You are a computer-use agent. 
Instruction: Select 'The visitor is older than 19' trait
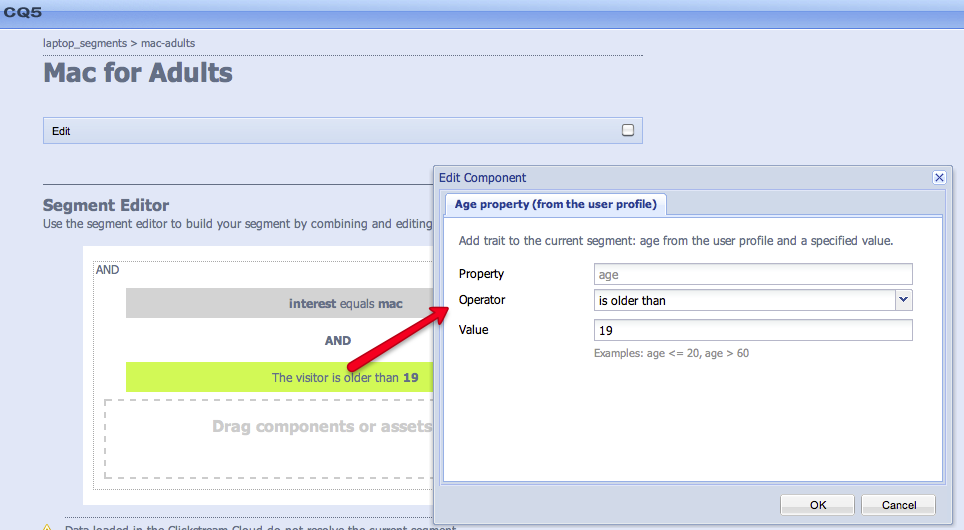pyautogui.click(x=280, y=377)
